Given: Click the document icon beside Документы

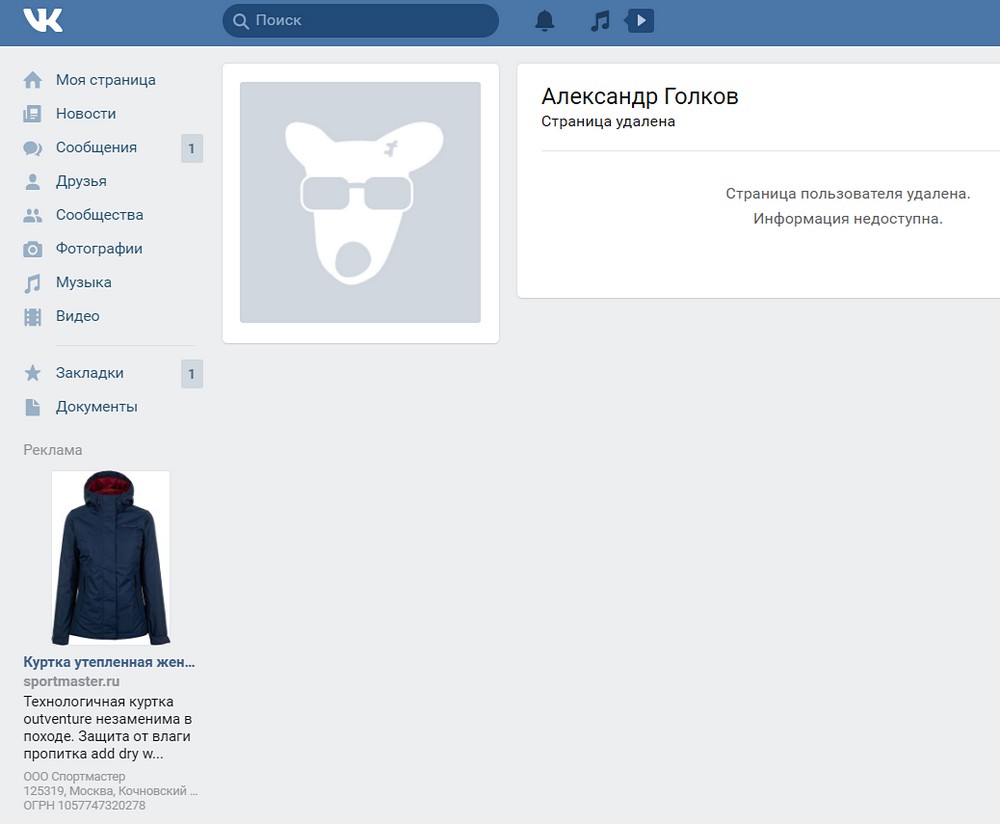Looking at the screenshot, I should pyautogui.click(x=33, y=408).
